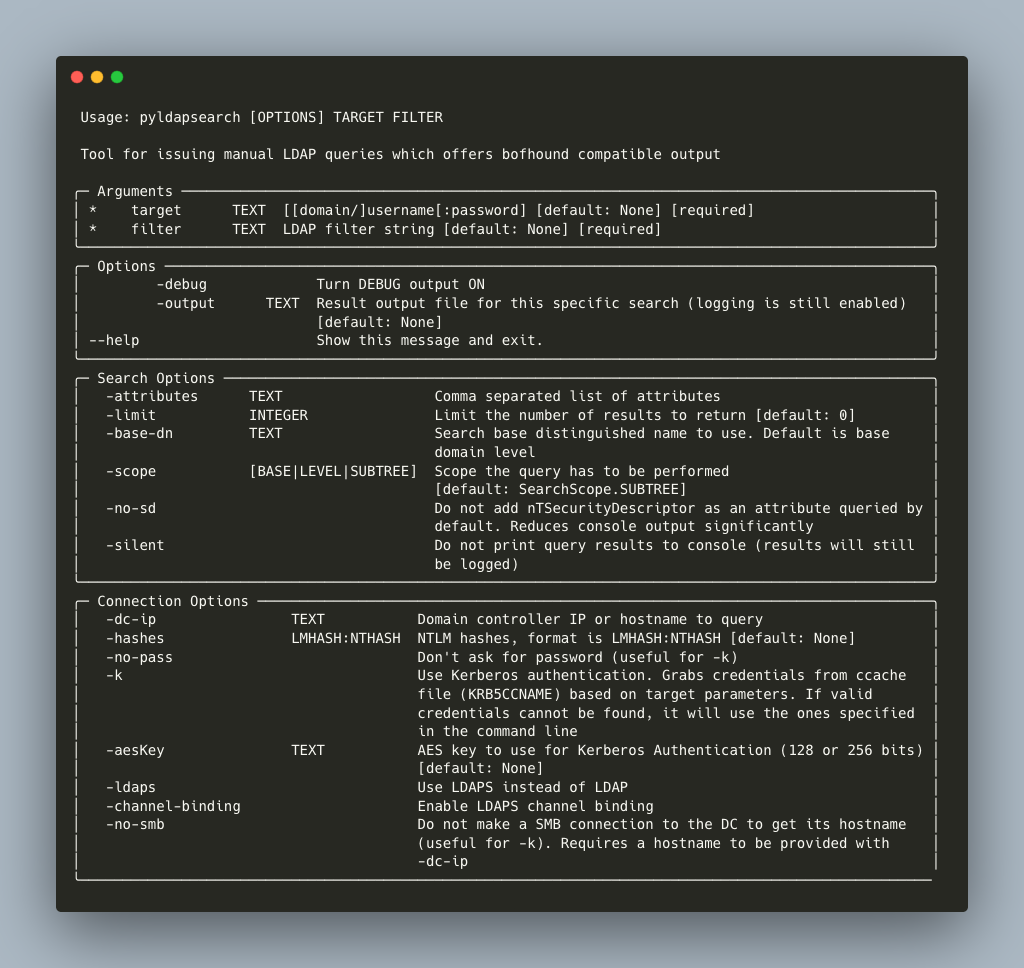Click 'Use LDAPS instead of LDAP' text

pos(522,788)
